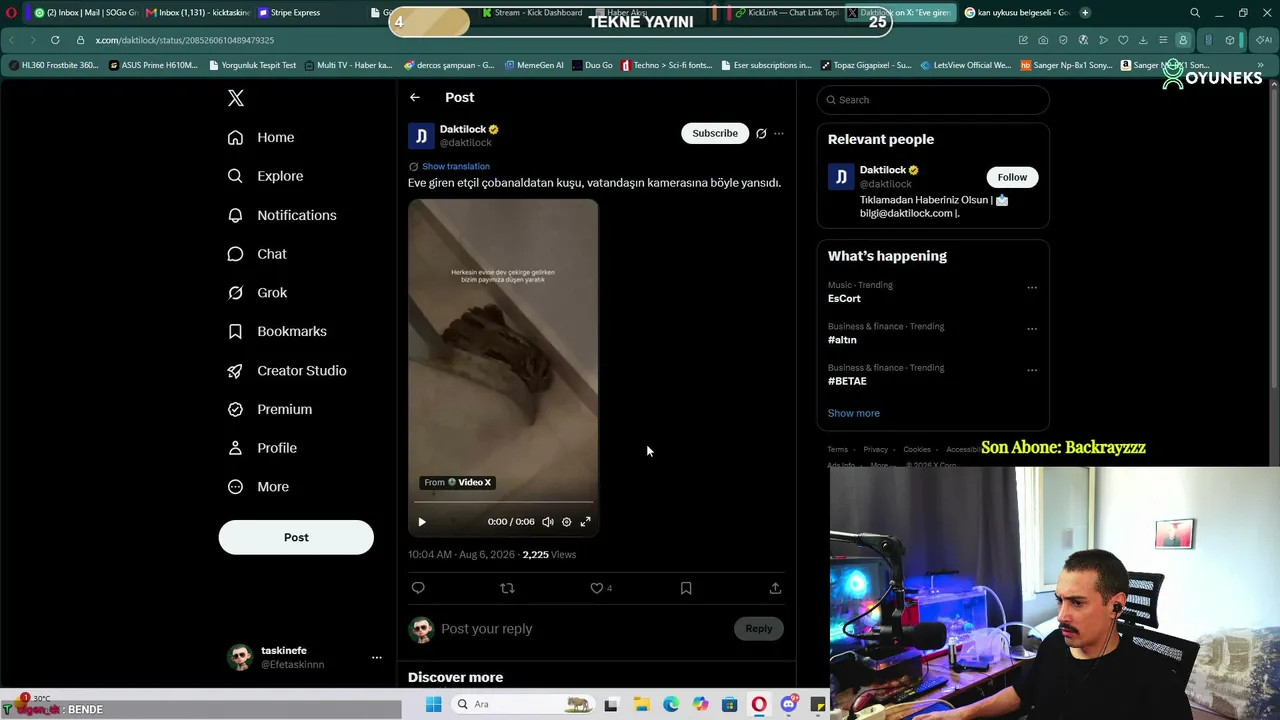Like the post with the heart icon
1280x720 pixels.
[597, 588]
